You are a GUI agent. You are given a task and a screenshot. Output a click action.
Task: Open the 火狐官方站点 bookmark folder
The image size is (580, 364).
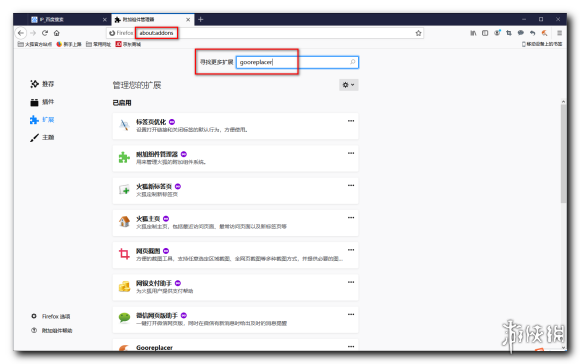click(35, 44)
